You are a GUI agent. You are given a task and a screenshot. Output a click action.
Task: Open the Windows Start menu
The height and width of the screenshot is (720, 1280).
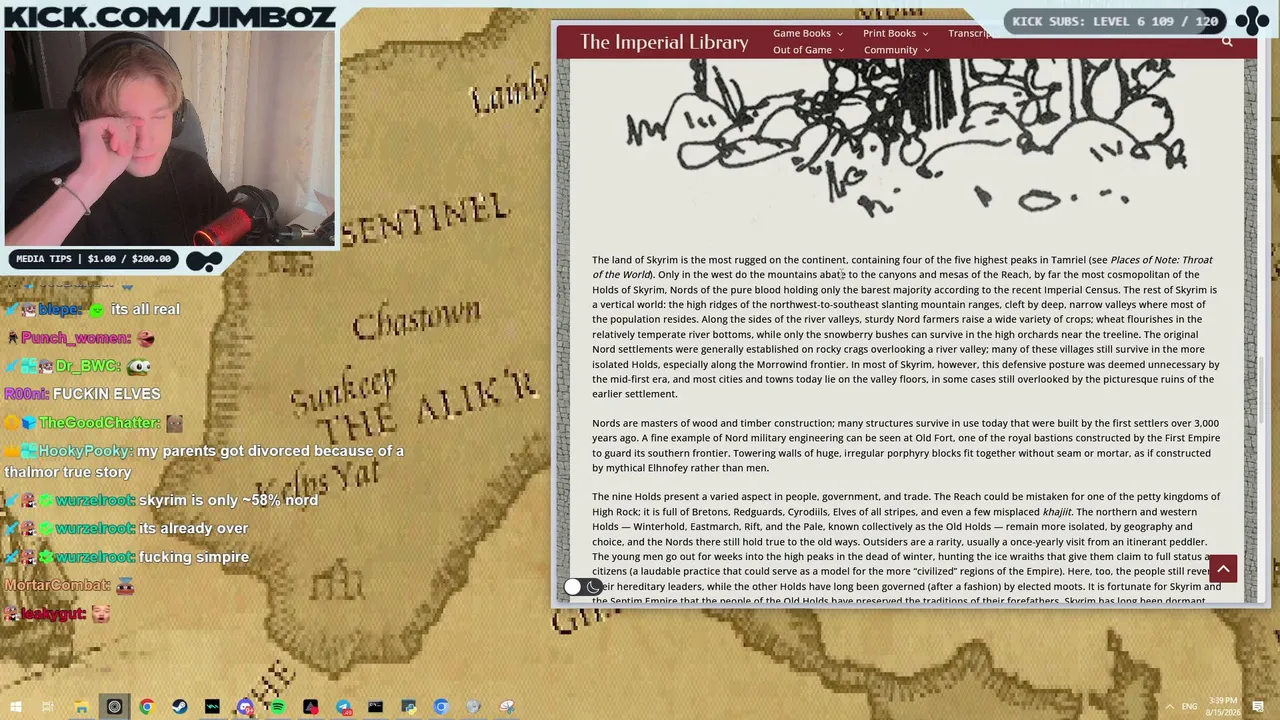tap(16, 707)
